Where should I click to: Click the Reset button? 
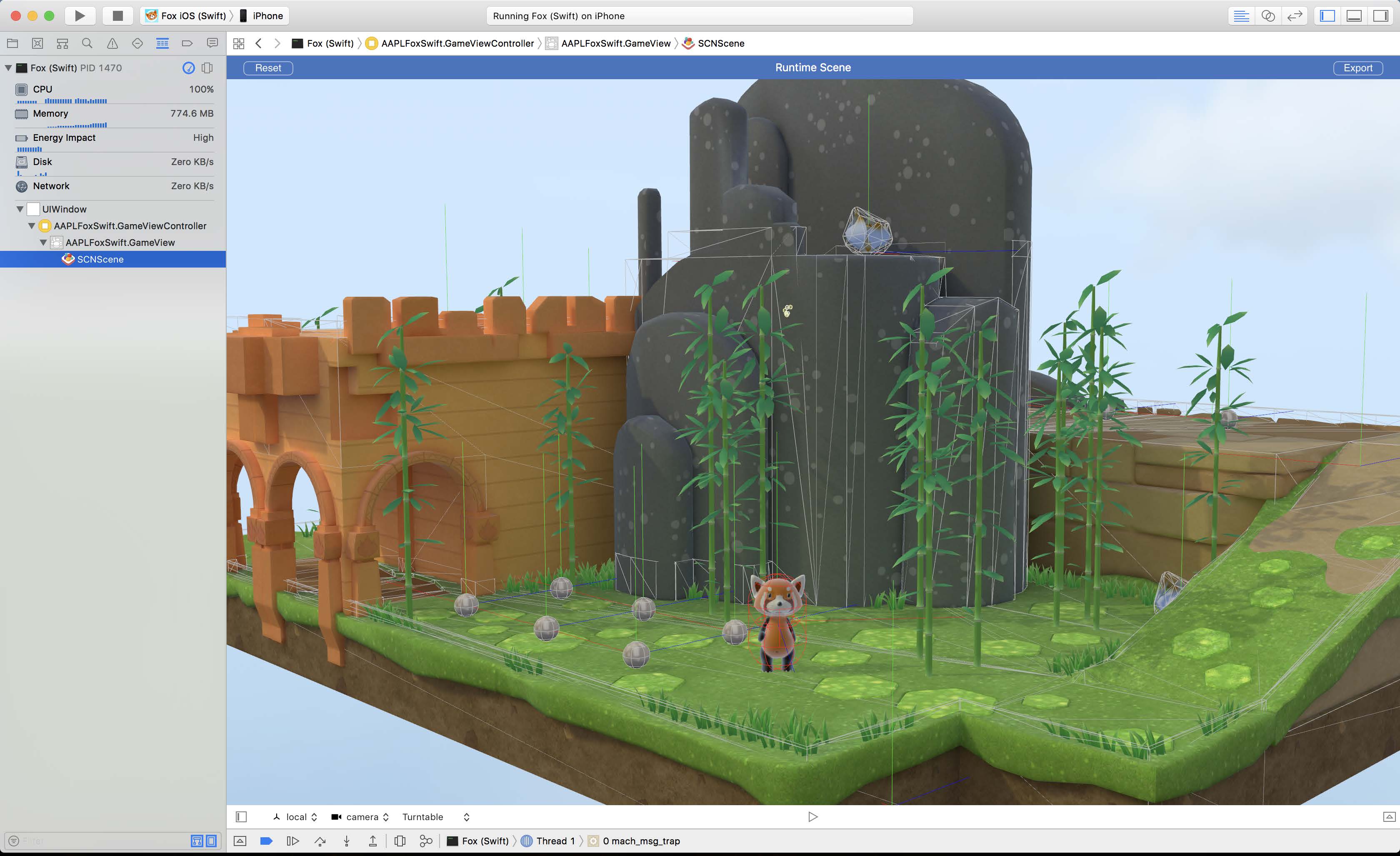268,68
